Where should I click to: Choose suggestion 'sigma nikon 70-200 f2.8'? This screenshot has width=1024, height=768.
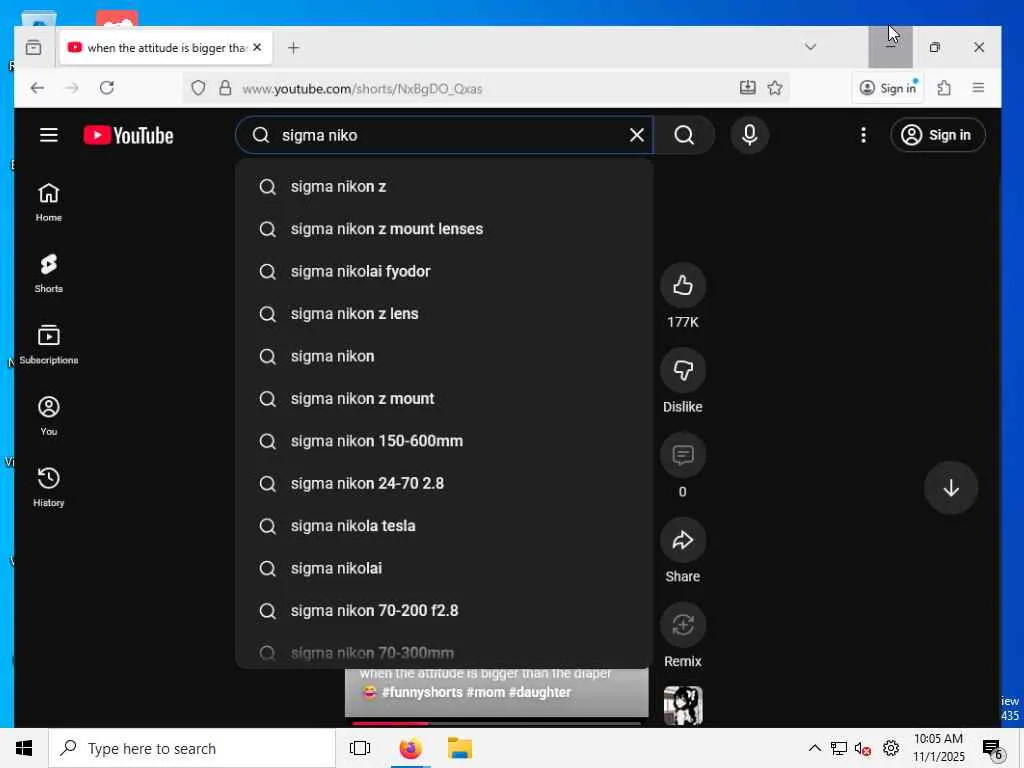click(444, 611)
